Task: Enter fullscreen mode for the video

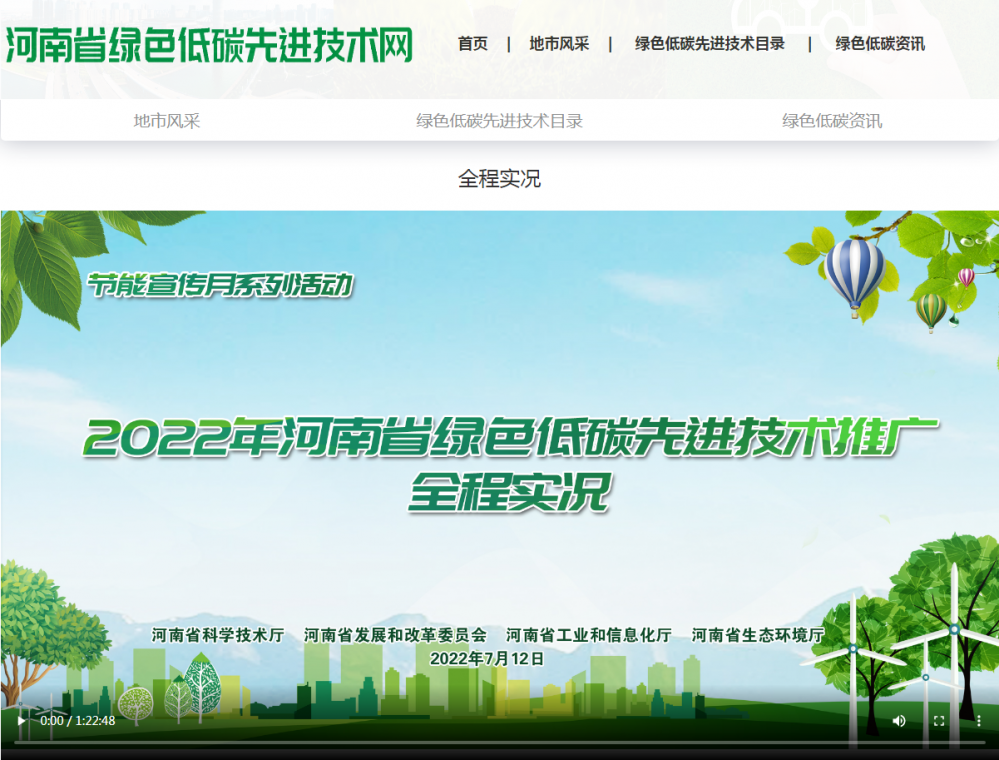Action: tap(938, 721)
